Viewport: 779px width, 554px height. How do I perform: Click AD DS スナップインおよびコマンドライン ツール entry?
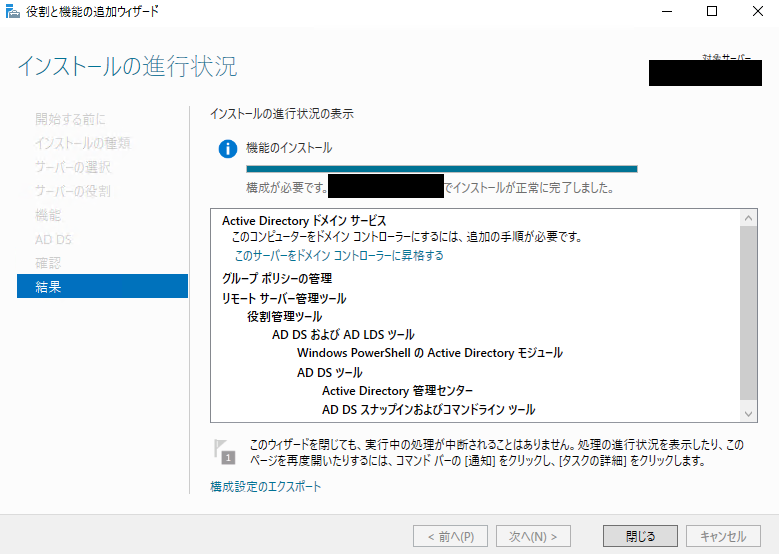(429, 409)
